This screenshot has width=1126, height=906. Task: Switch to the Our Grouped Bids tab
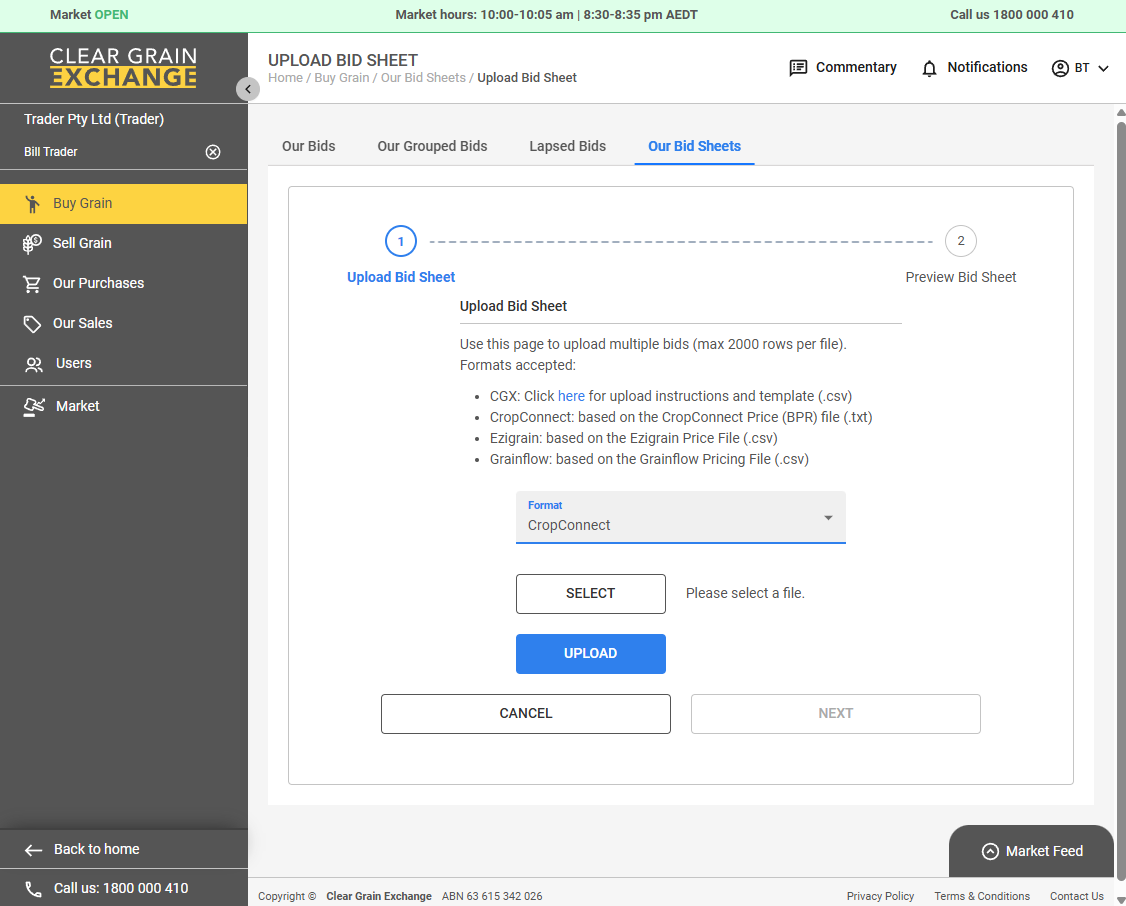click(x=432, y=146)
